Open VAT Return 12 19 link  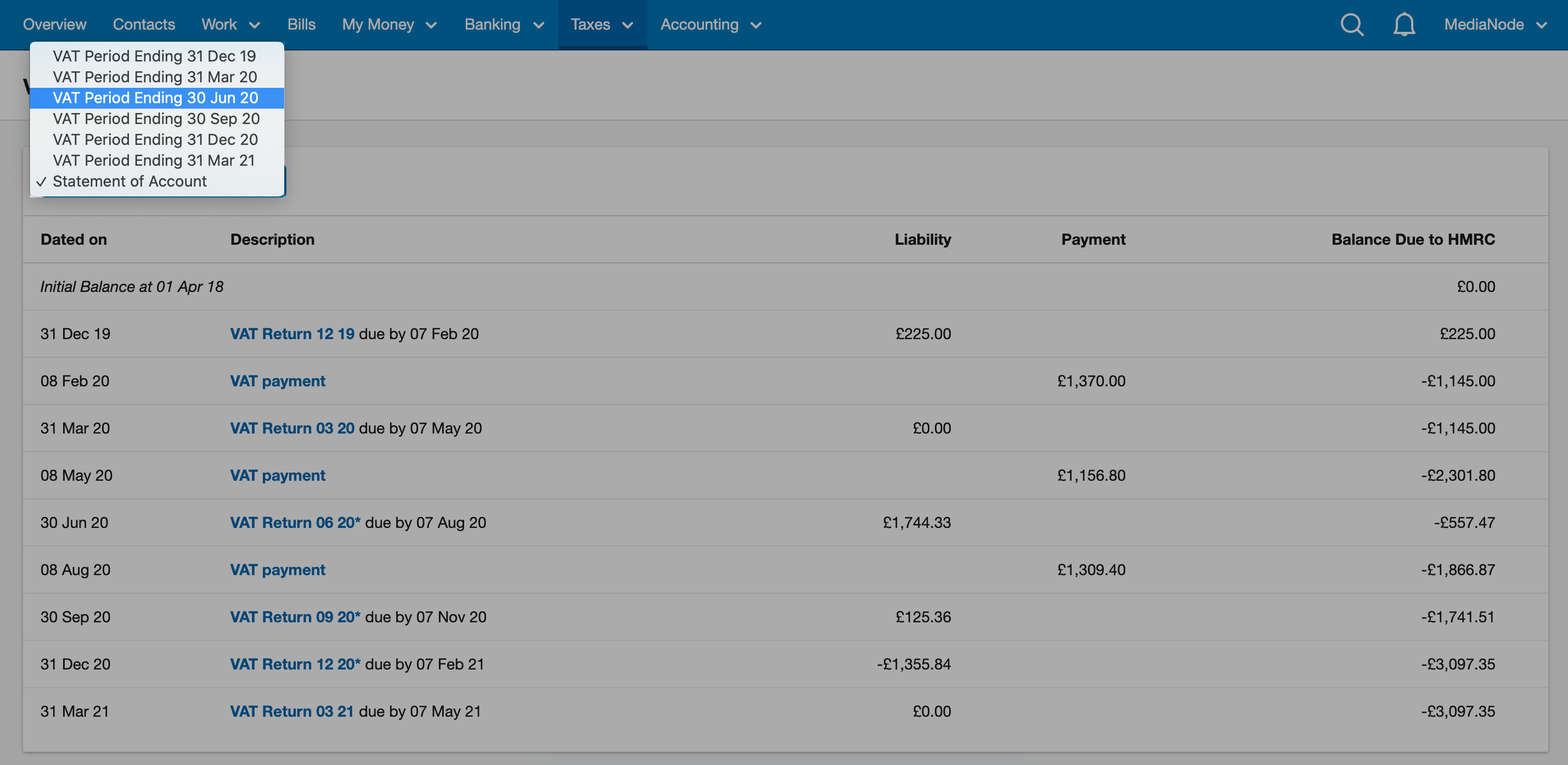pyautogui.click(x=292, y=334)
